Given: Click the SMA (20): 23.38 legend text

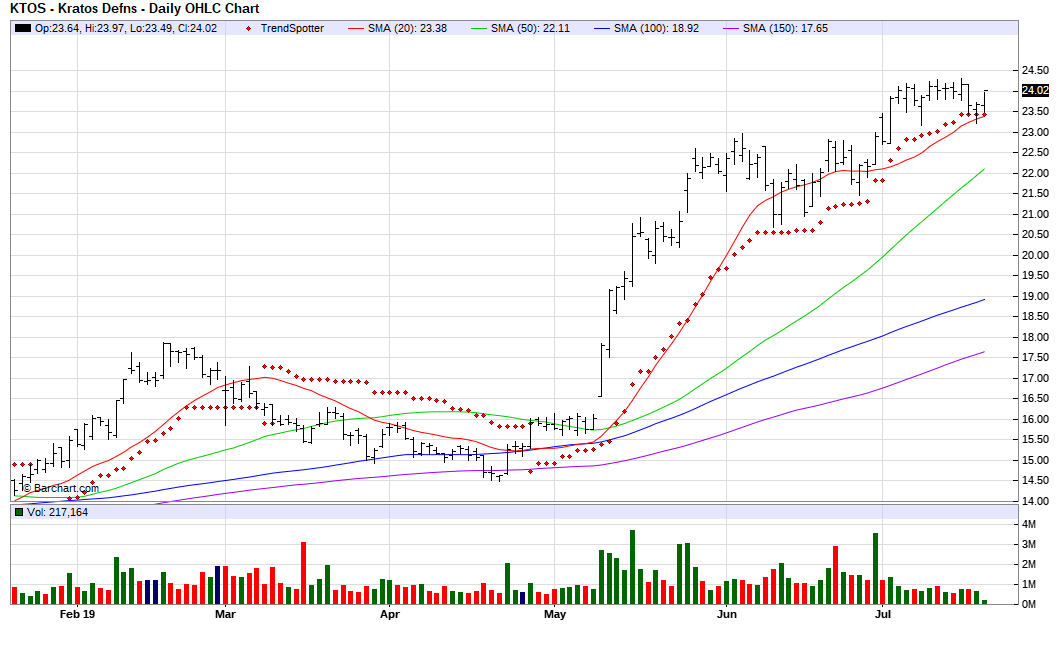Looking at the screenshot, I should (x=407, y=28).
